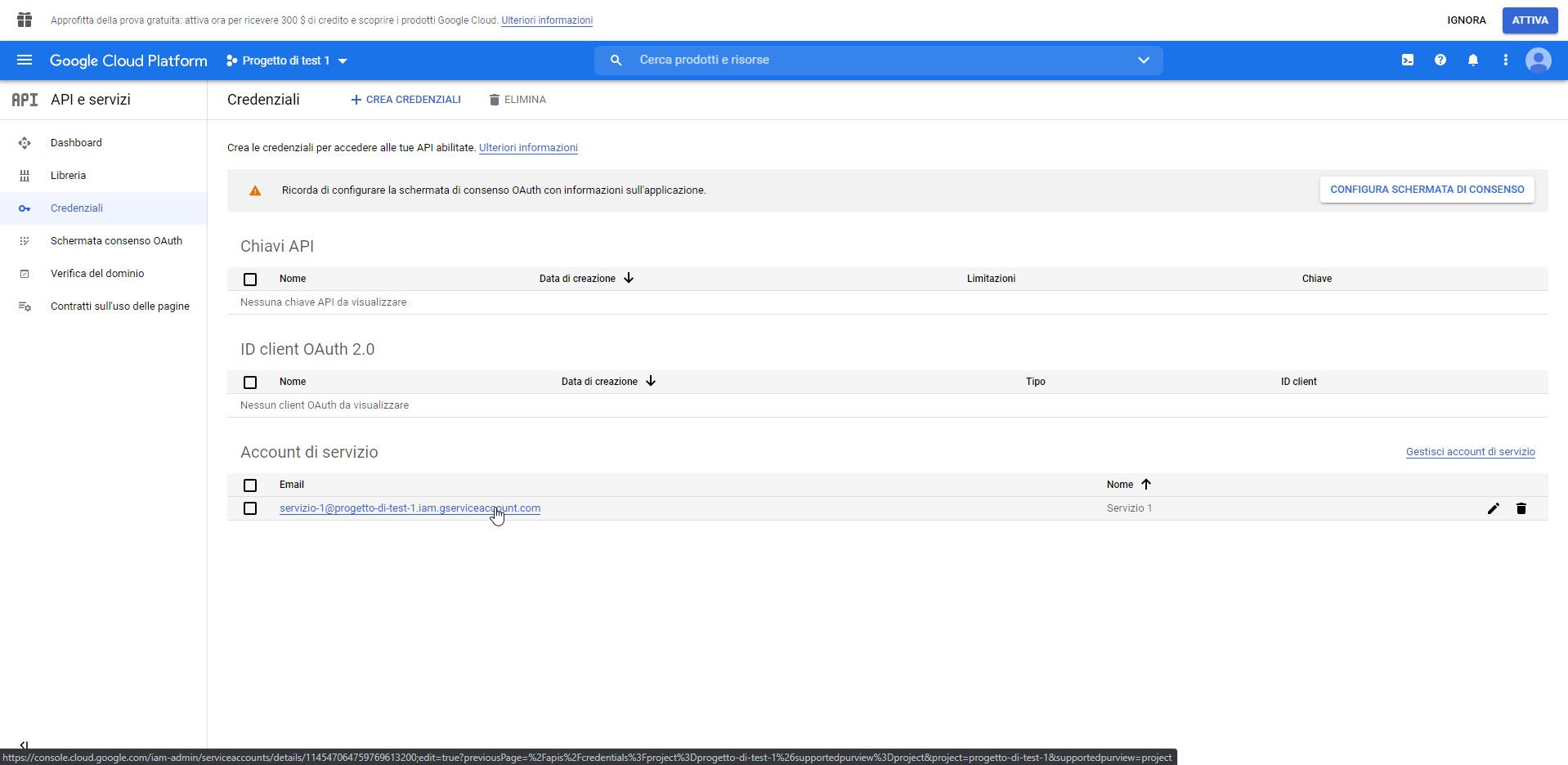Dismiss promo with IGNORA
The height and width of the screenshot is (765, 1568).
(1467, 20)
